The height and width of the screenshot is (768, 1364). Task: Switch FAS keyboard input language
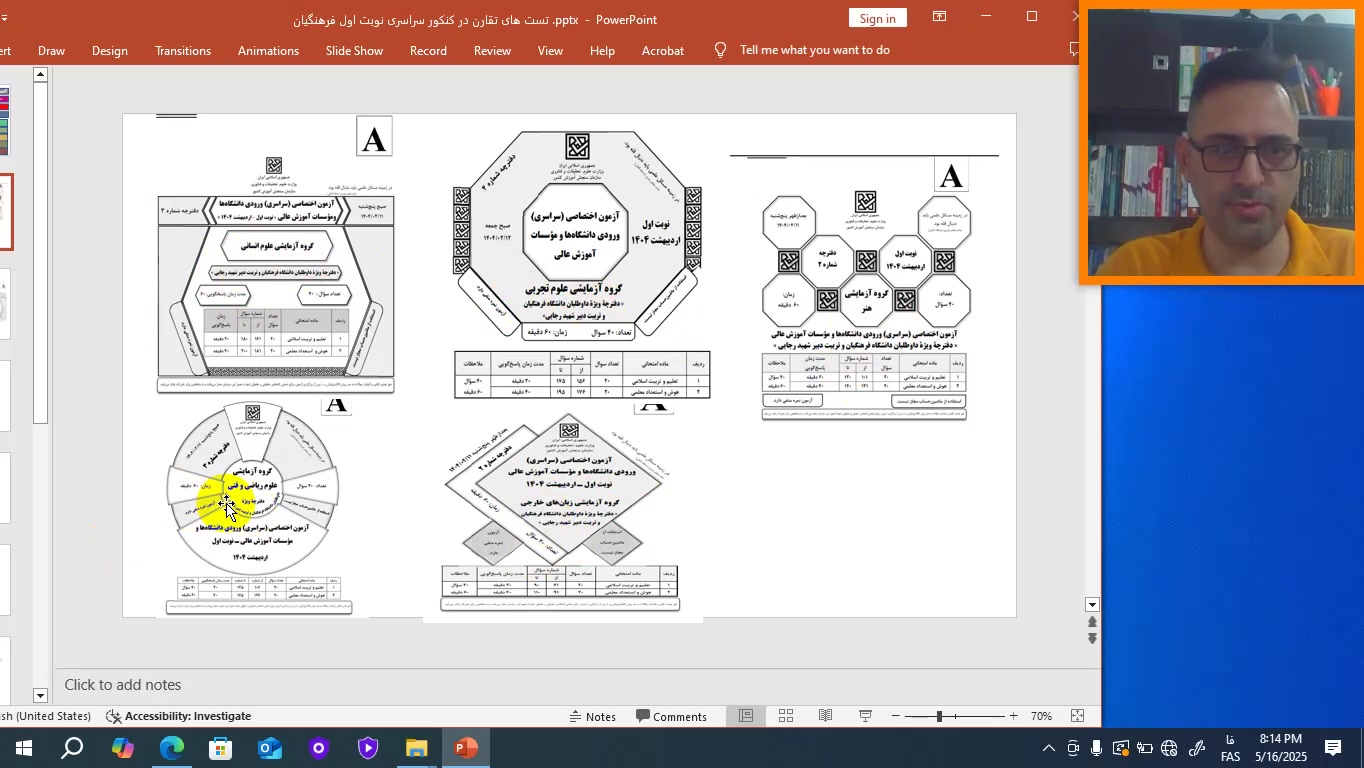[1230, 748]
